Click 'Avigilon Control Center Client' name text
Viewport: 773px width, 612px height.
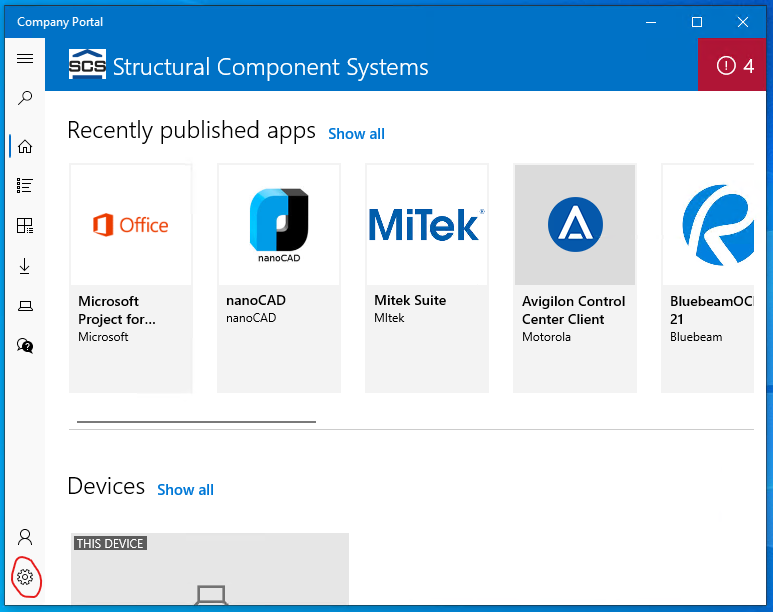pos(573,310)
